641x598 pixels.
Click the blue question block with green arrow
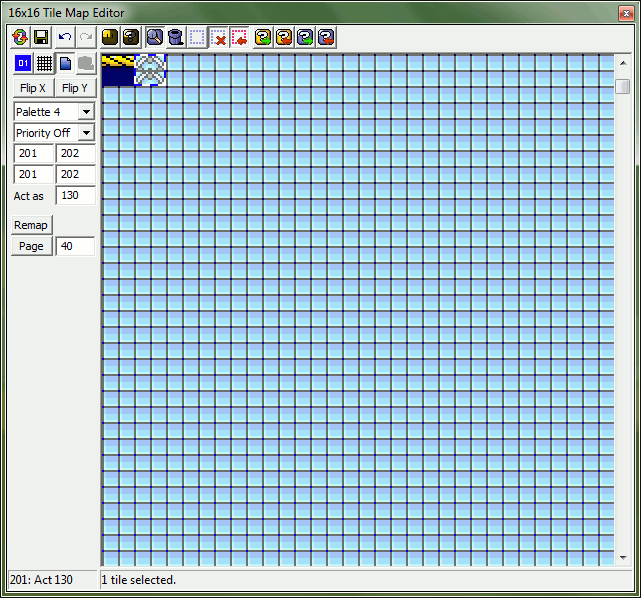point(305,37)
